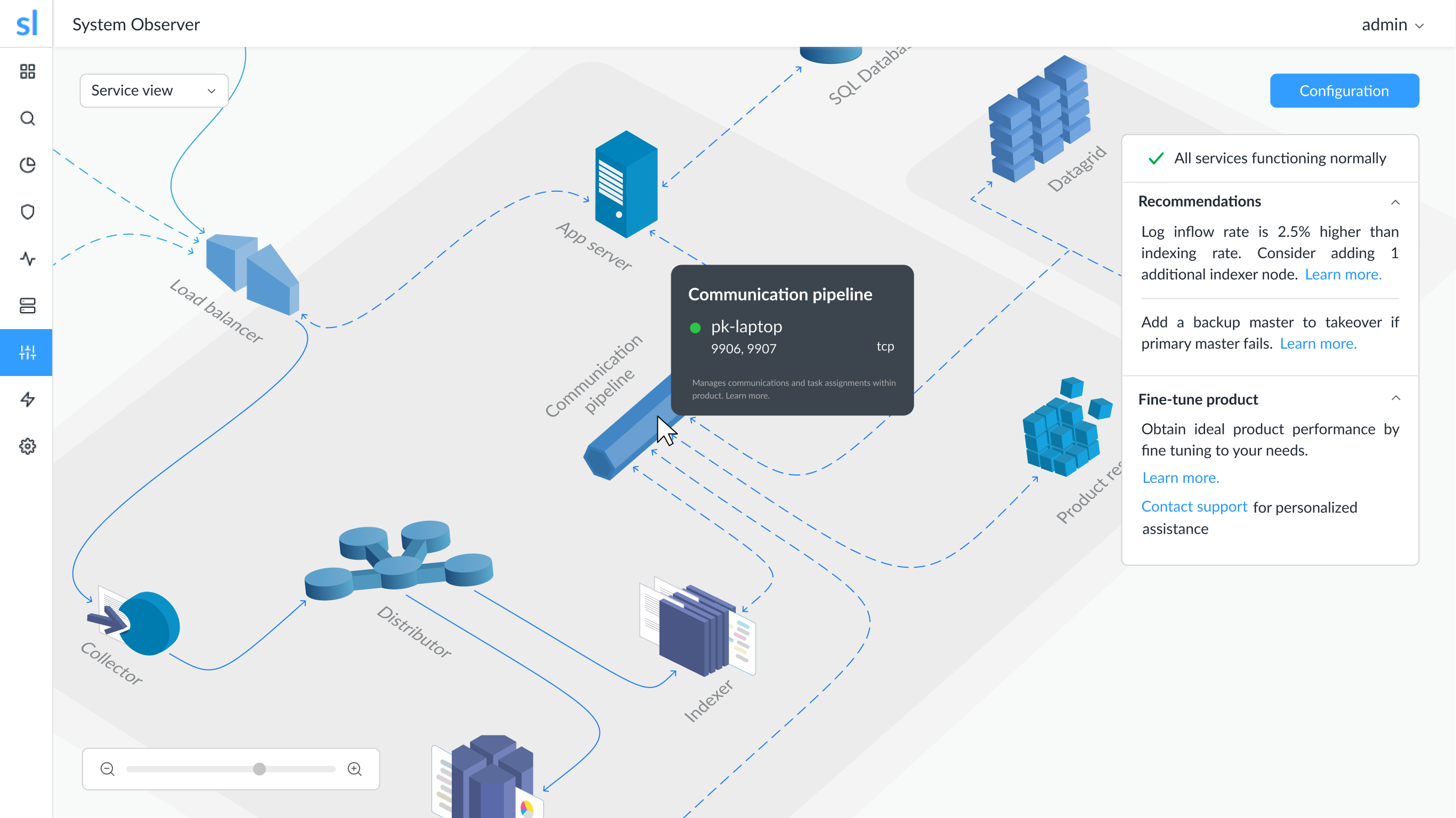The height and width of the screenshot is (818, 1456).
Task: Click the security shield icon in the sidebar
Action: 27,212
